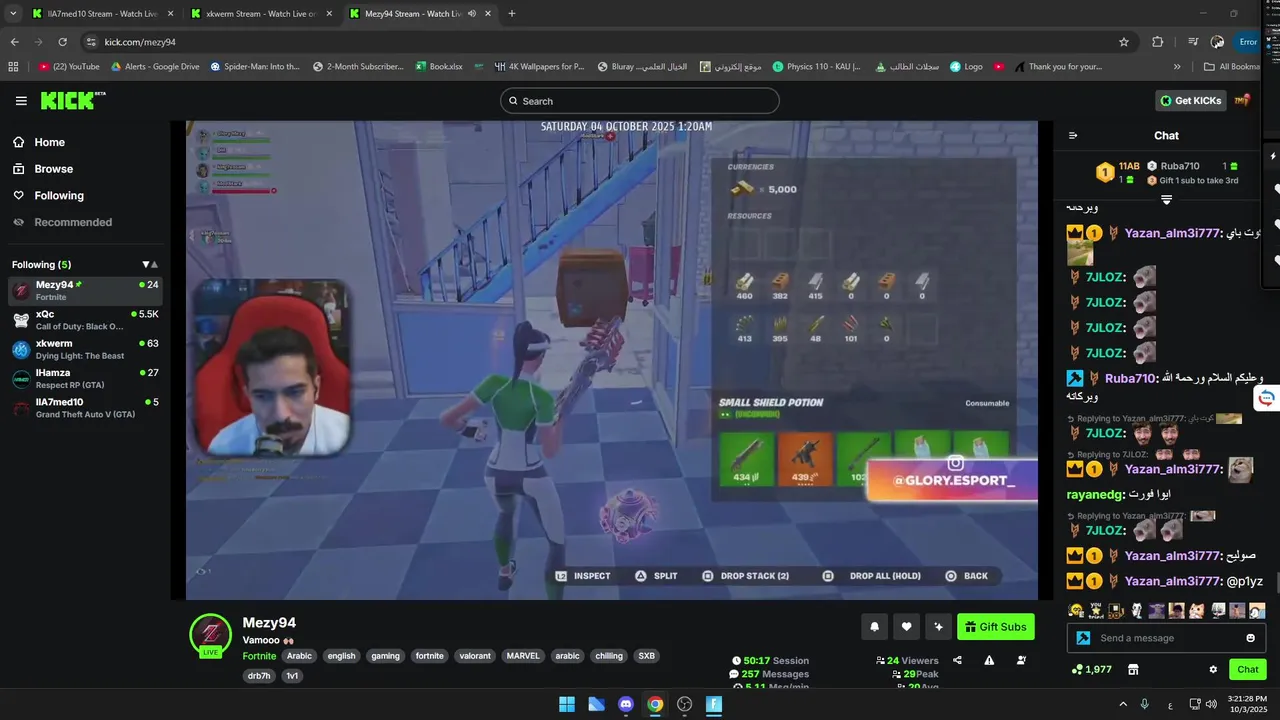Open YouTube bookmark

[x=70, y=67]
